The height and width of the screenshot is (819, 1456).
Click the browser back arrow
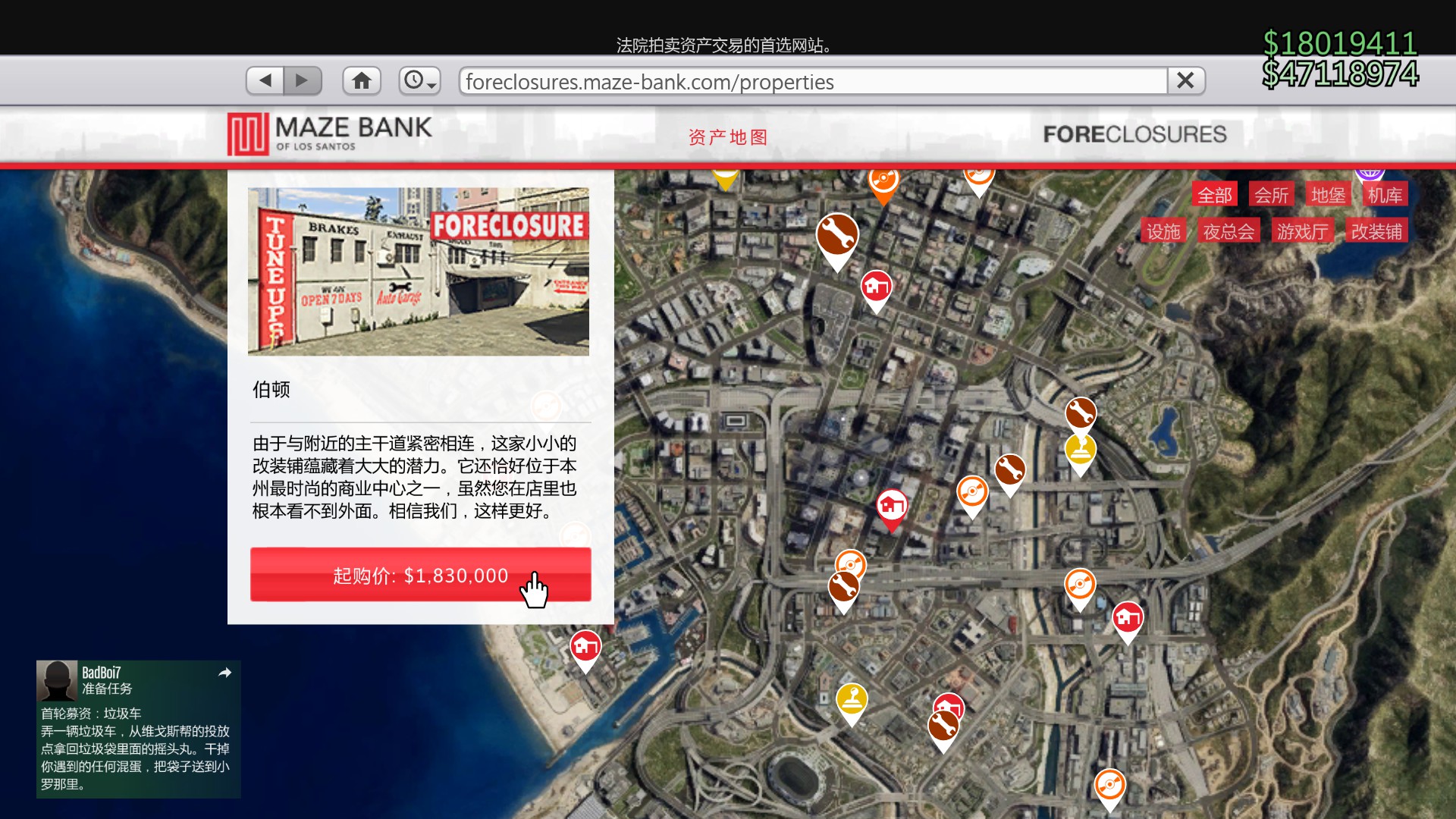point(265,80)
